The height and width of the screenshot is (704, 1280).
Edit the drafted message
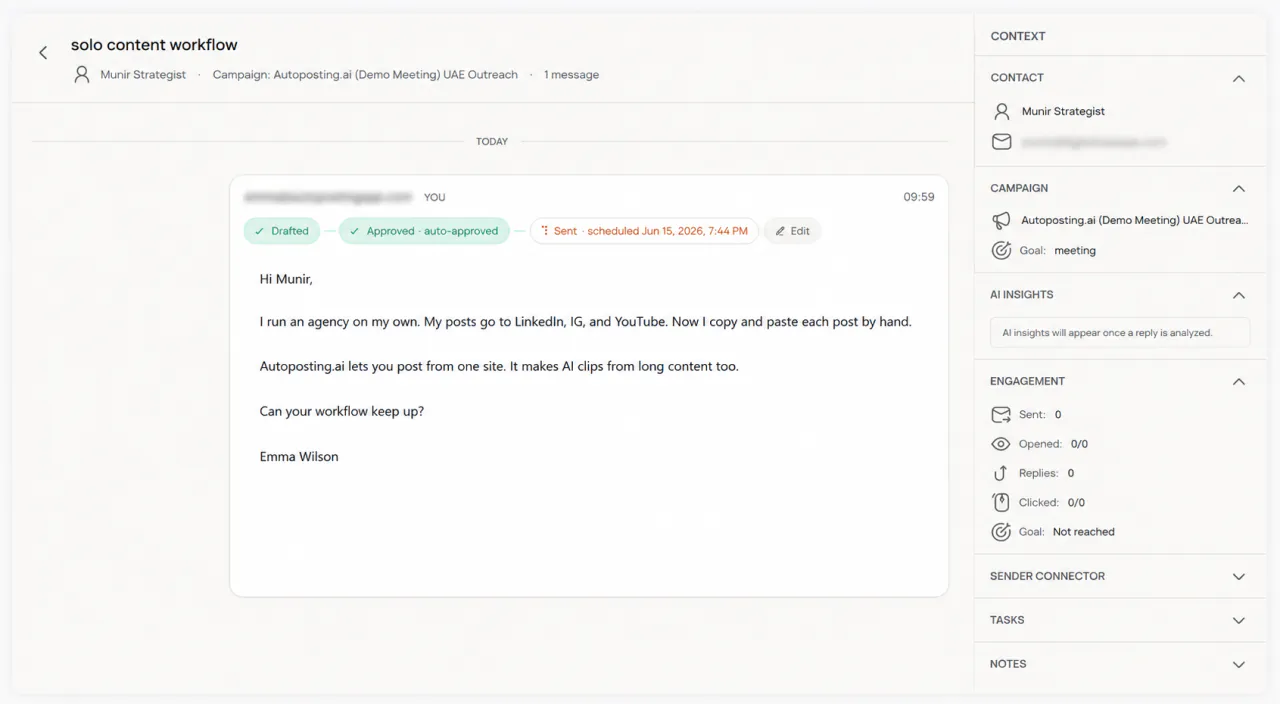coord(793,231)
